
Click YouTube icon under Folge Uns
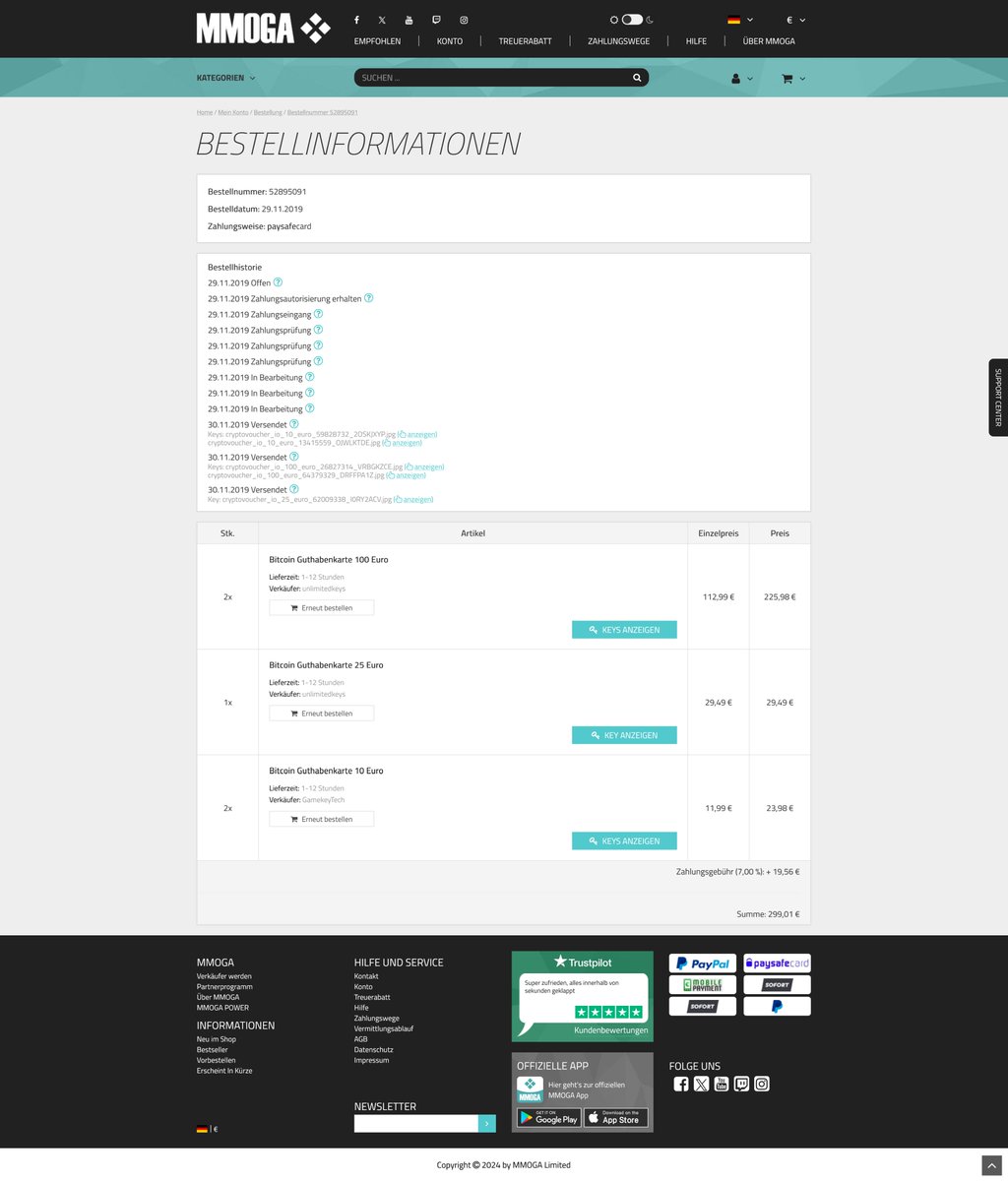click(x=722, y=1084)
